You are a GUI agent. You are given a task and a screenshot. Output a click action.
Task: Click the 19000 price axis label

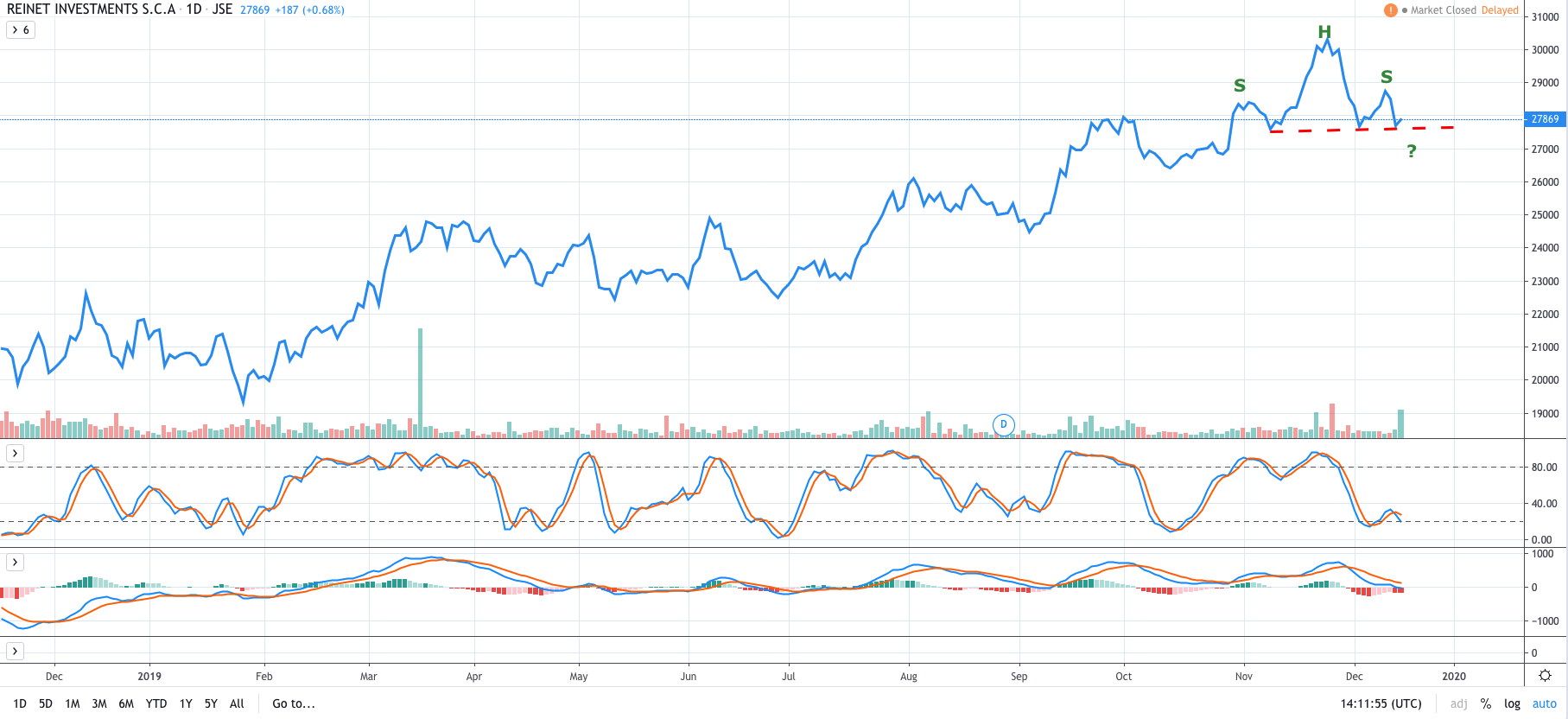pyautogui.click(x=1545, y=414)
